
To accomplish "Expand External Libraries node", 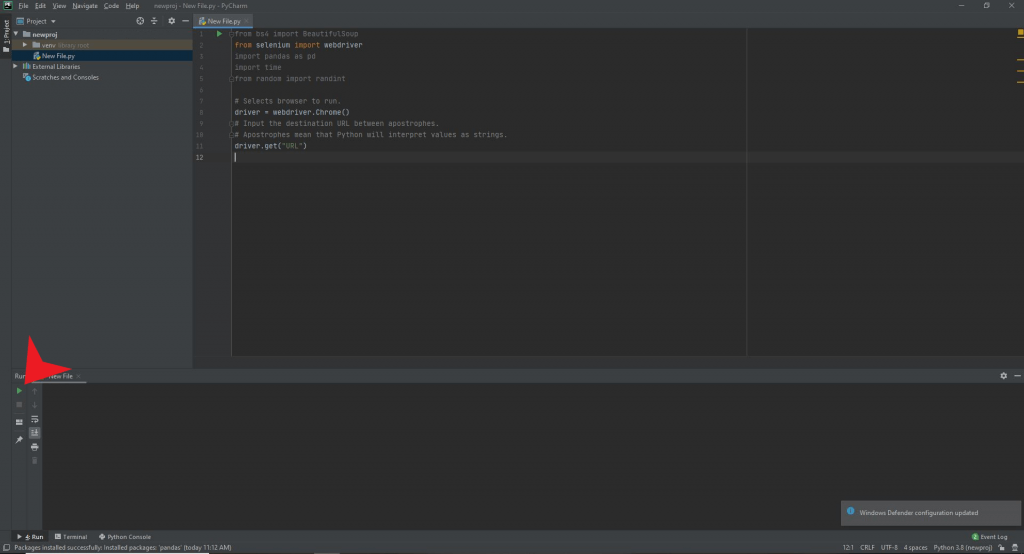I will (15, 67).
